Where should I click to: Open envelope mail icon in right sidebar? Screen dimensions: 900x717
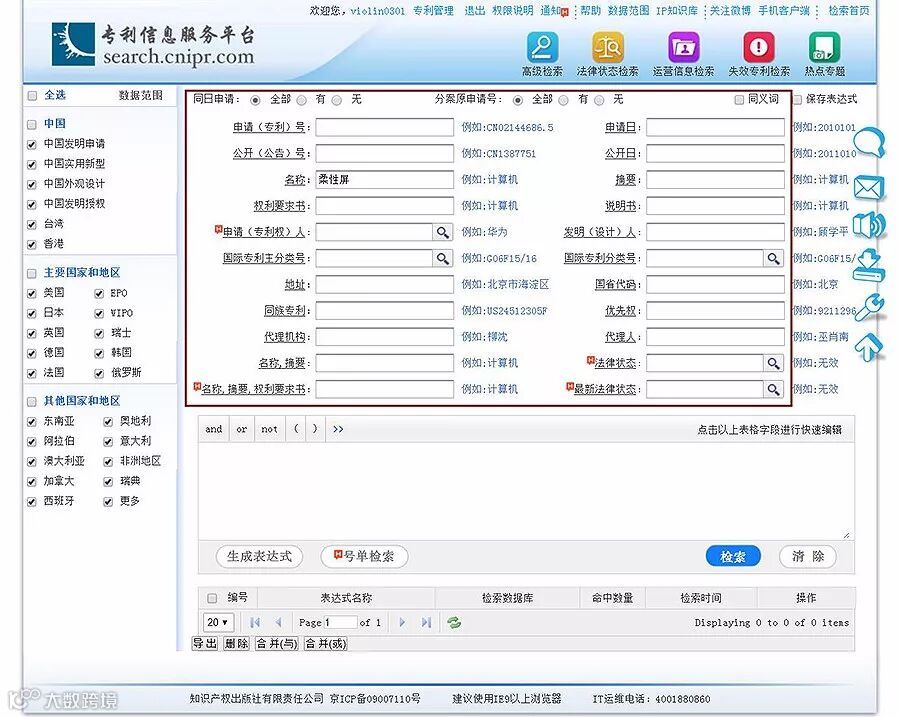pyautogui.click(x=869, y=188)
